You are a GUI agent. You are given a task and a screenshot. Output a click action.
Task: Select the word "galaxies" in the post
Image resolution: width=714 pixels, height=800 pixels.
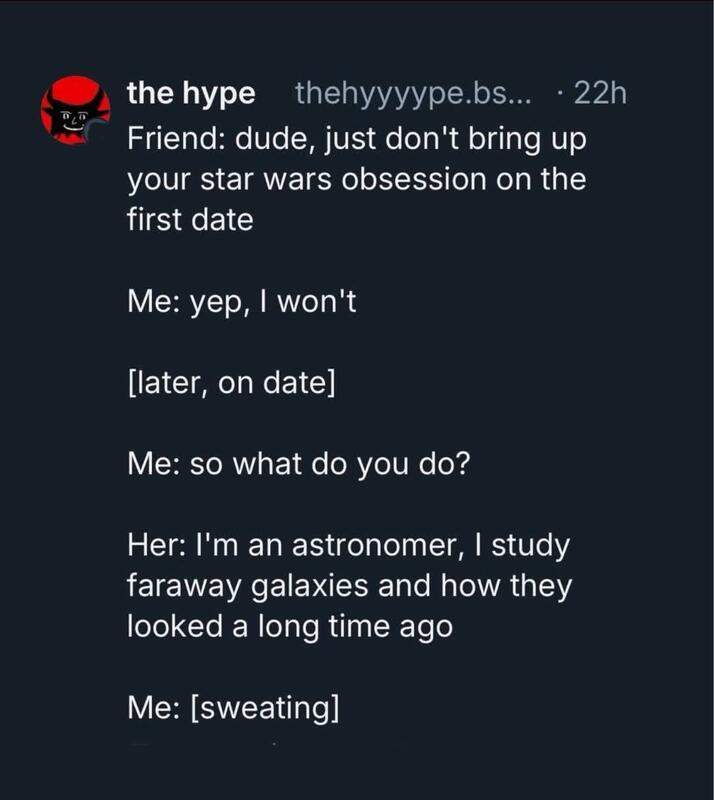[x=309, y=587]
